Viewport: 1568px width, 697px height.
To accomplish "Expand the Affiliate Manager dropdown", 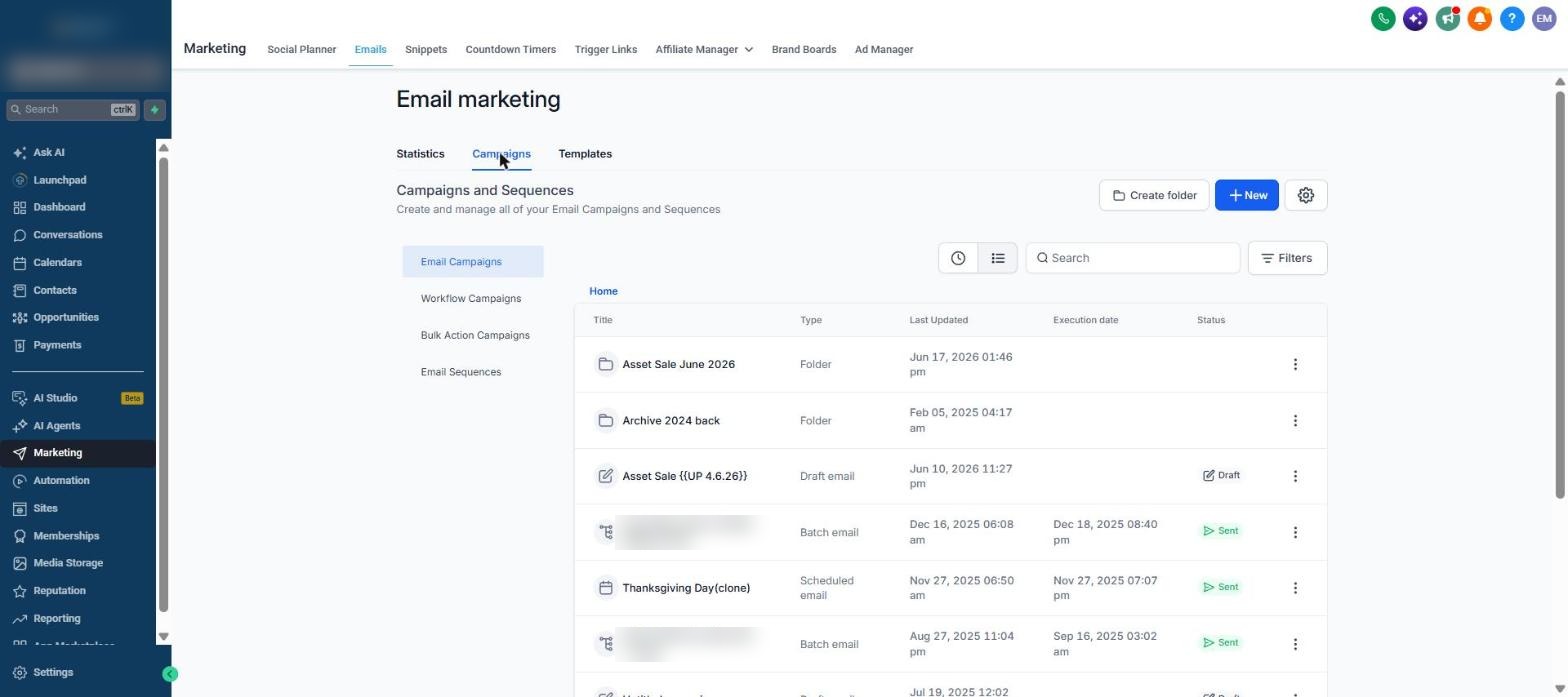I will (704, 49).
